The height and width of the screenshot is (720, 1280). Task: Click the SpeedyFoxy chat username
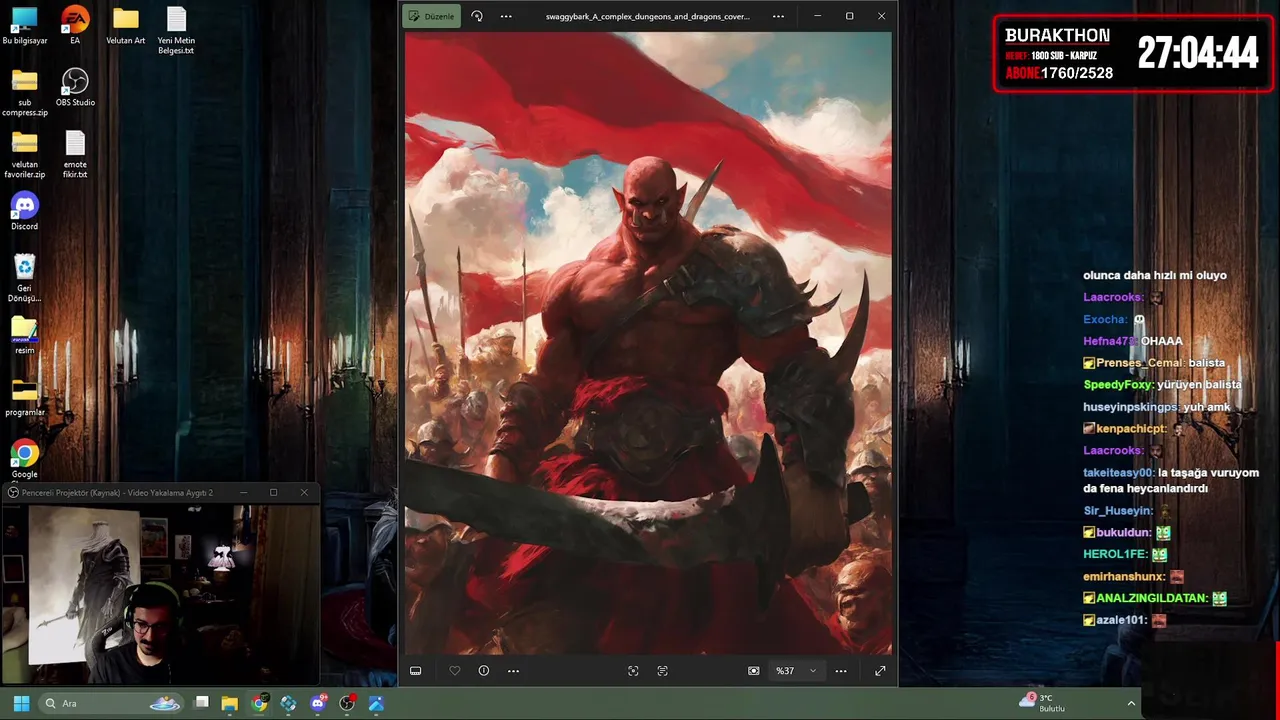[1118, 385]
